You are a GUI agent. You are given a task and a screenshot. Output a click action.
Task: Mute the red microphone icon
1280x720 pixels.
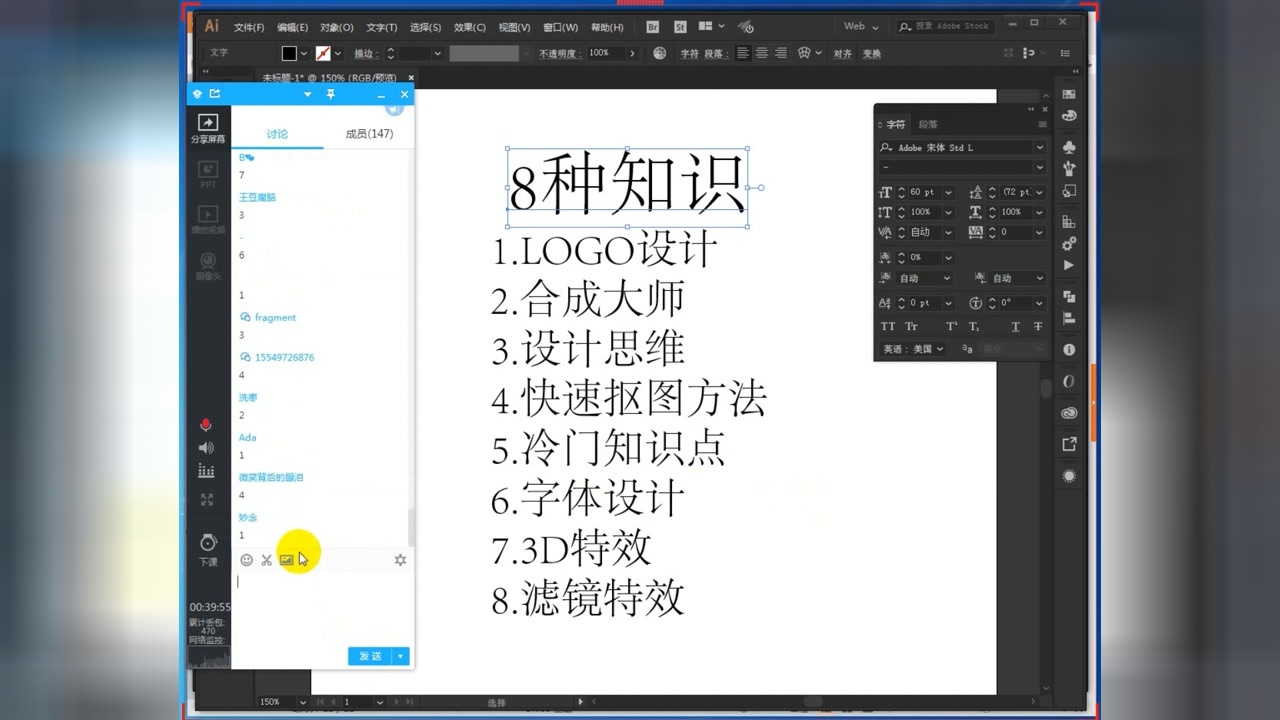point(206,425)
